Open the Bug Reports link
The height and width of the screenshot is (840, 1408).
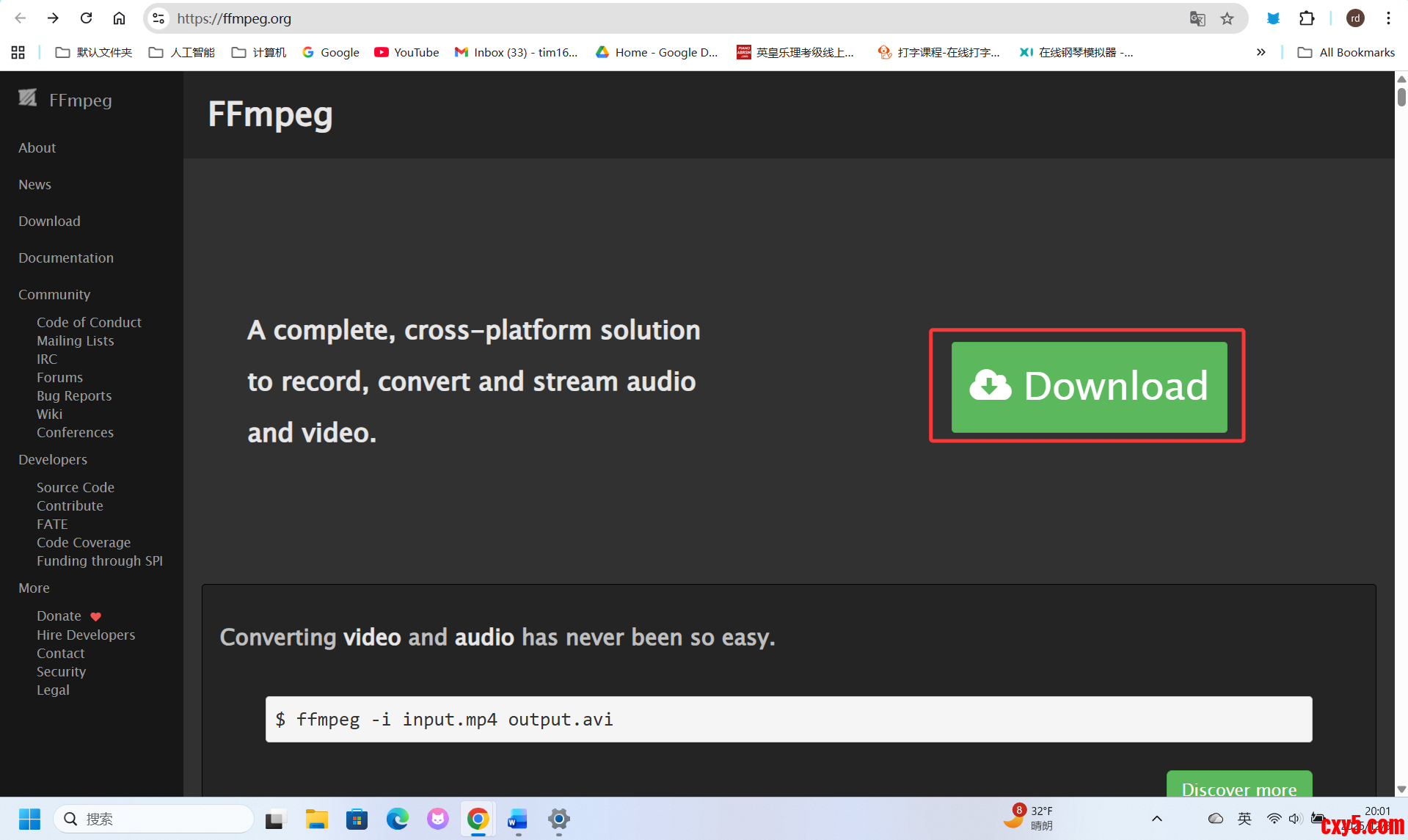point(74,395)
